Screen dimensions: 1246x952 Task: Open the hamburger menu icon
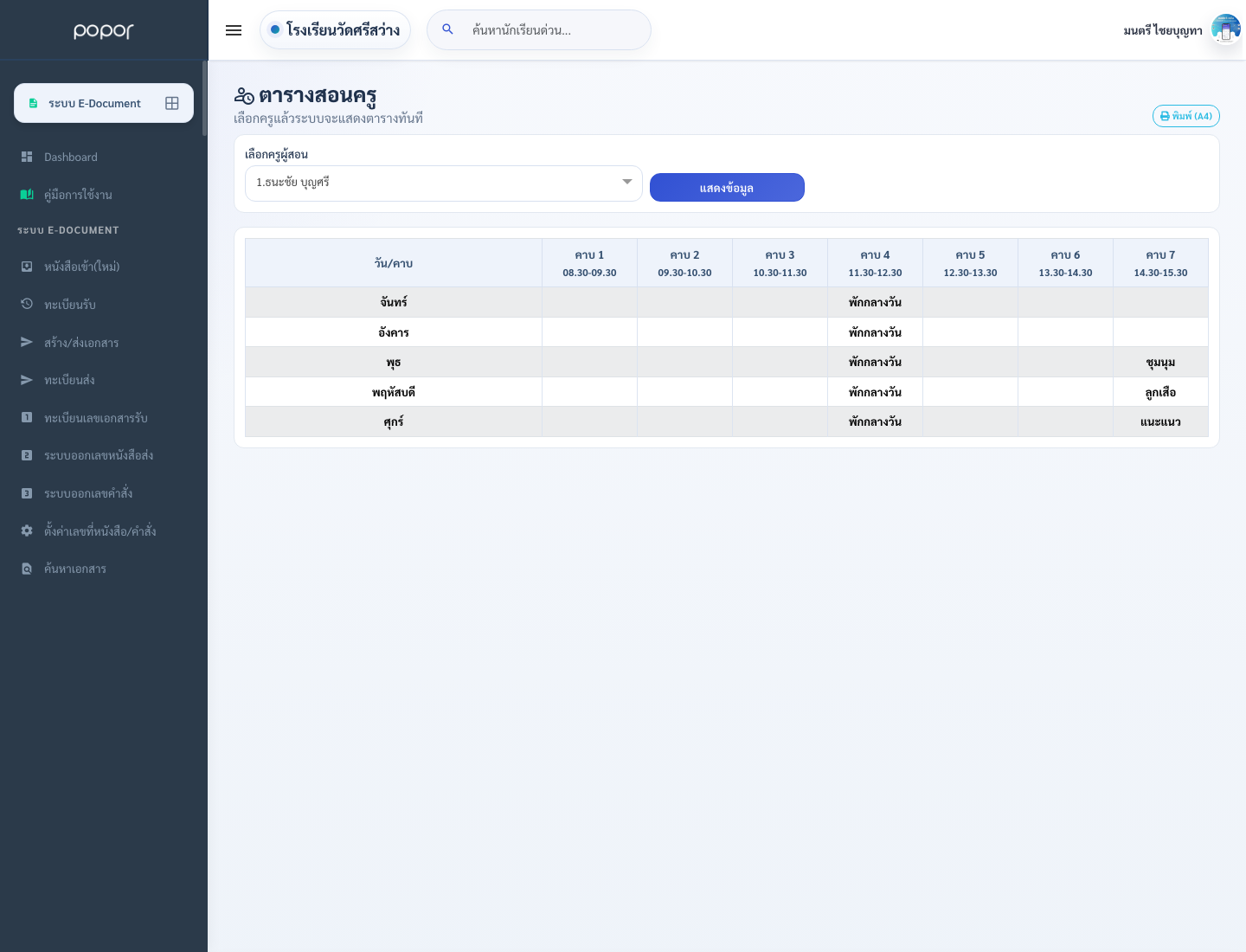coord(234,30)
